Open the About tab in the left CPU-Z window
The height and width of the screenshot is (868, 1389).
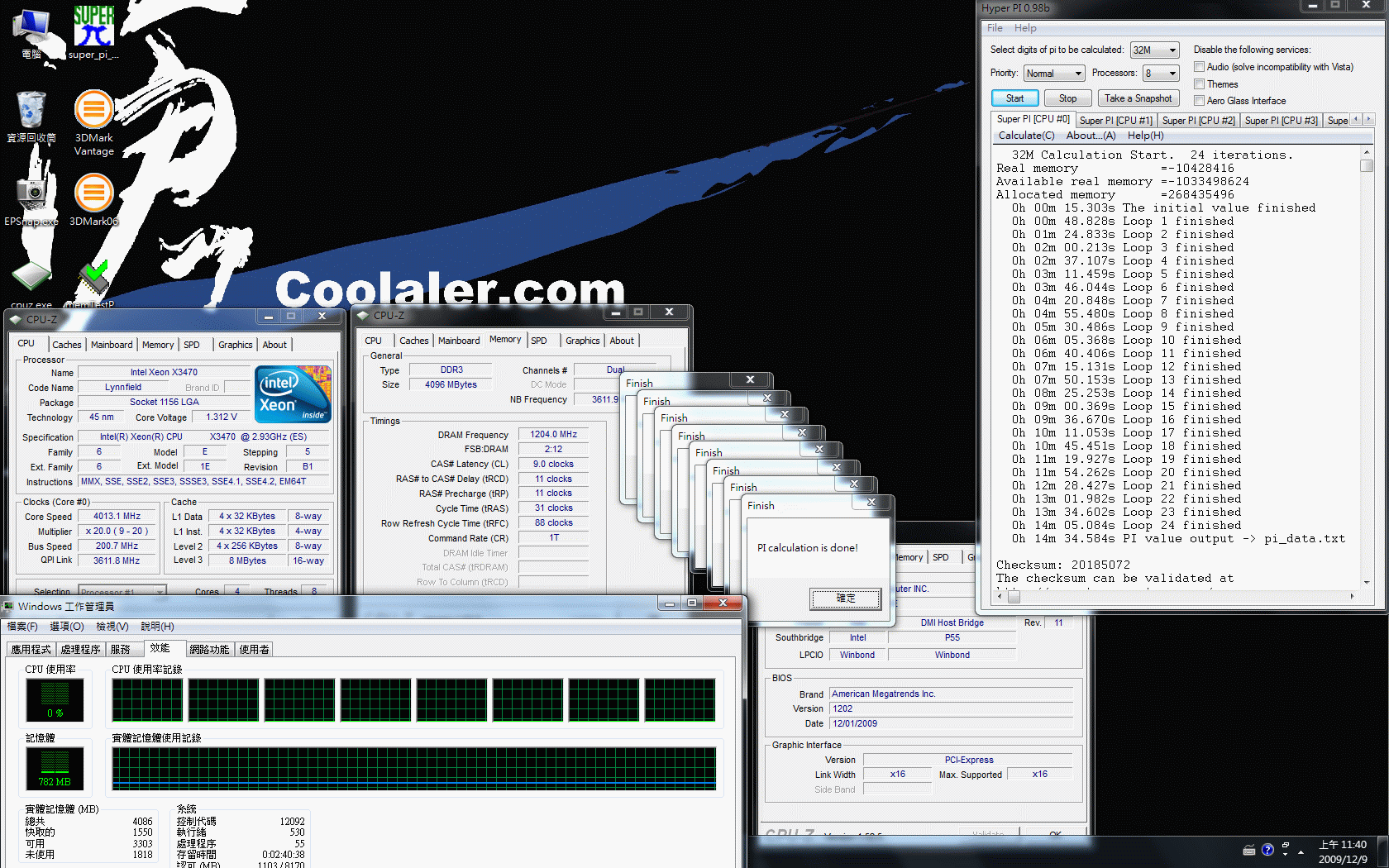point(274,345)
